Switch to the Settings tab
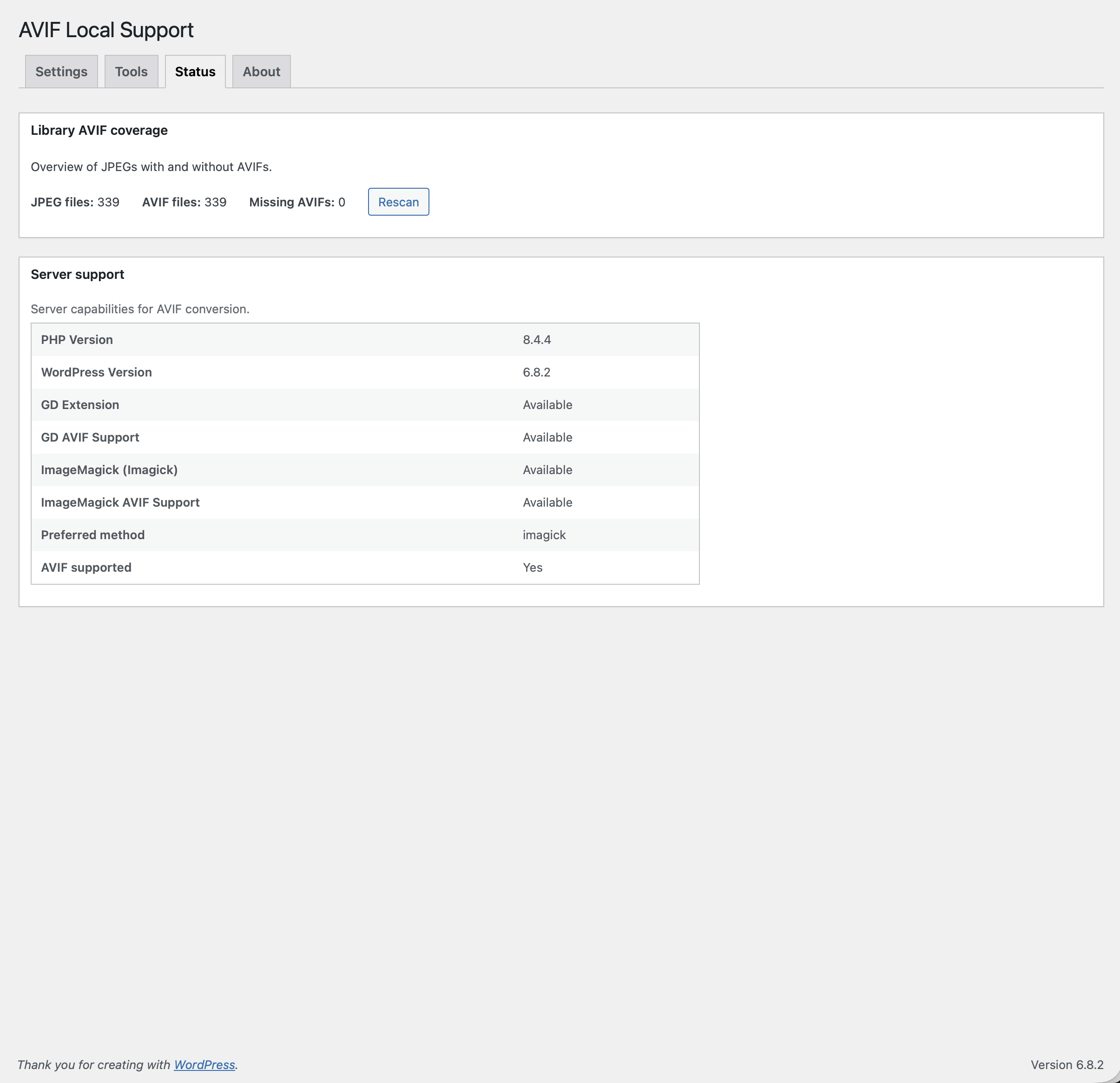The image size is (1120, 1083). 61,71
